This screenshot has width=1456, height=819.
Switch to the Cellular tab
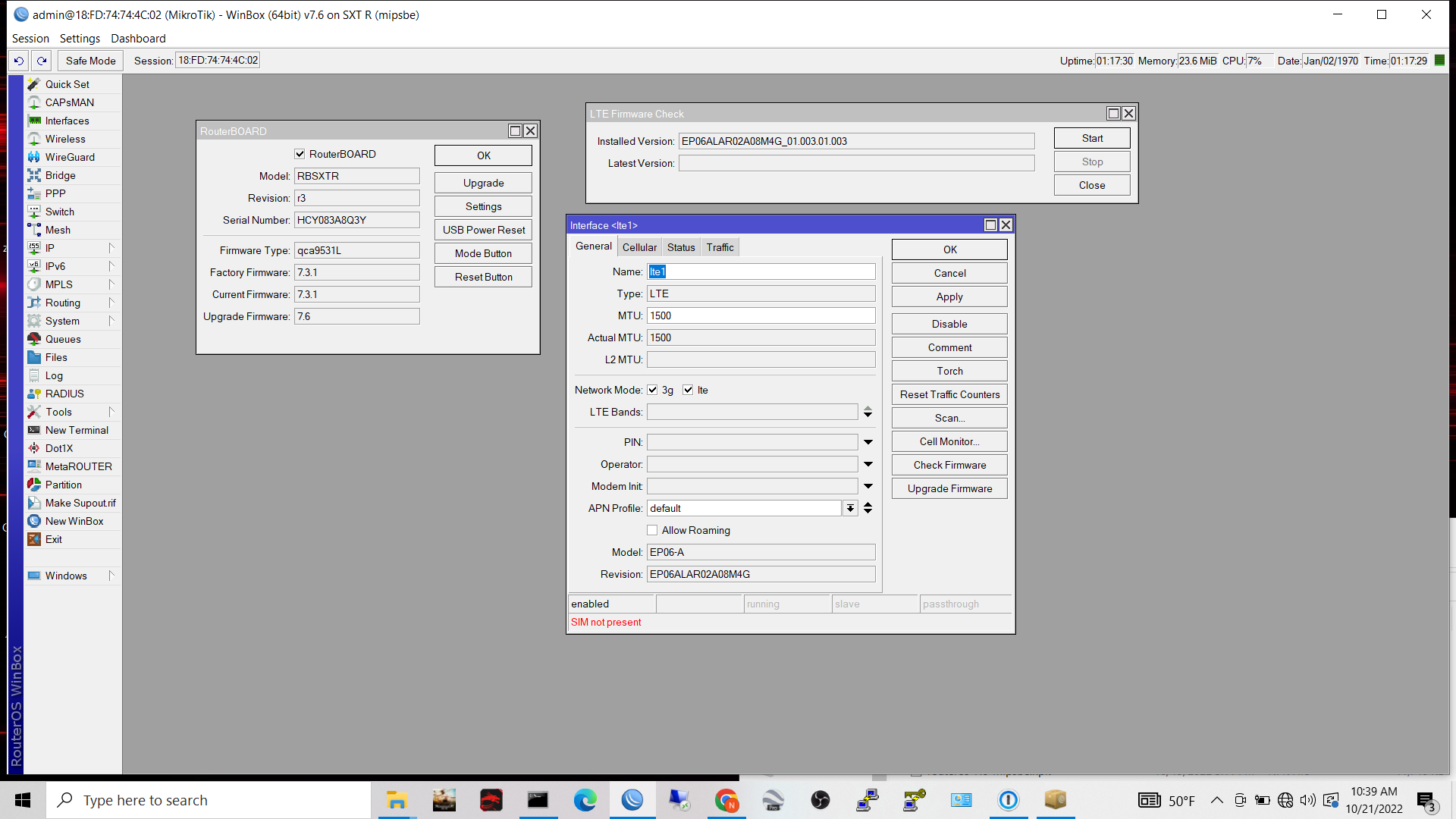click(x=639, y=246)
